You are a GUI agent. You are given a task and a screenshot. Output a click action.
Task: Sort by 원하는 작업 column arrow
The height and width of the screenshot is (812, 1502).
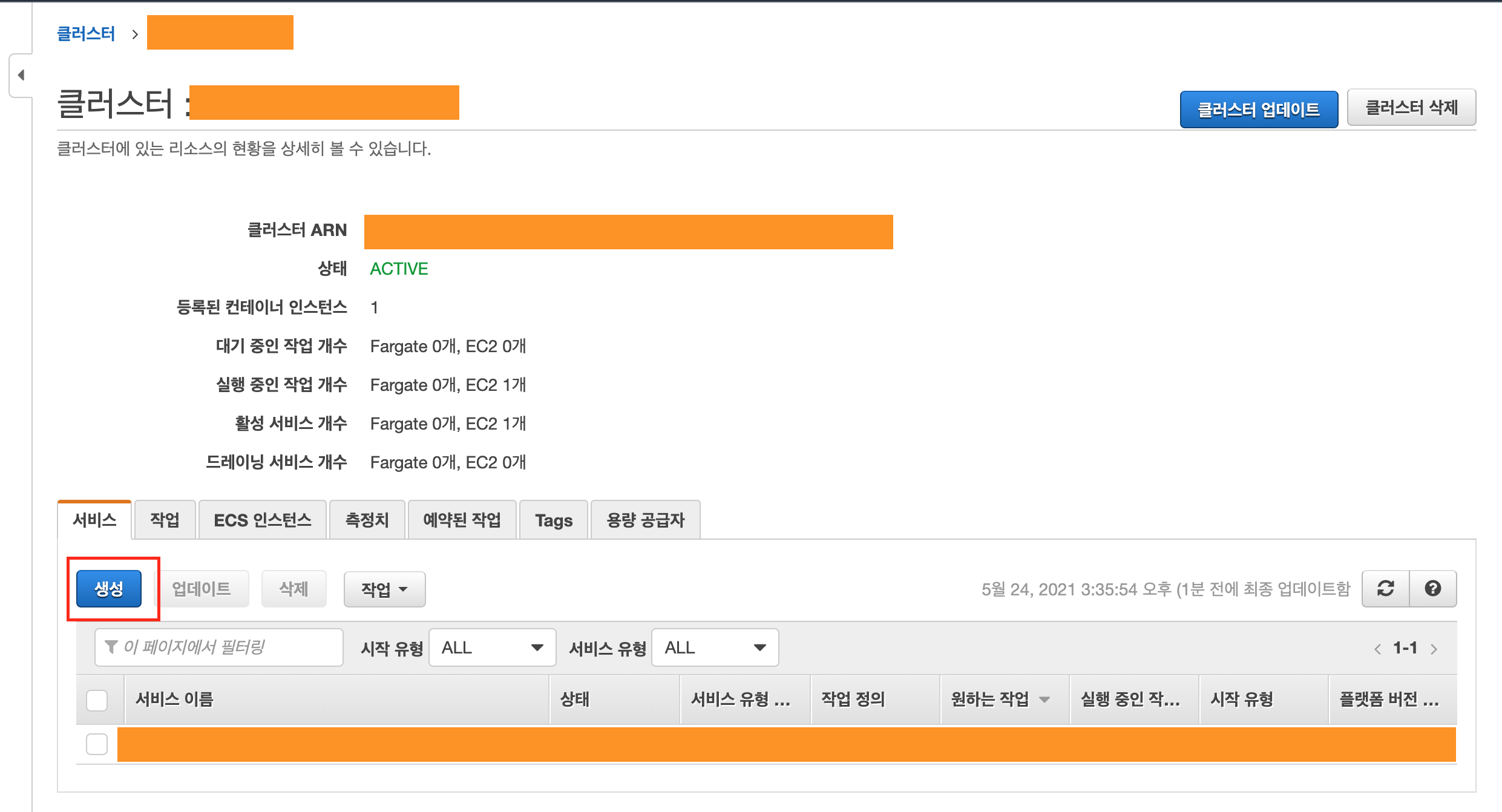tap(1044, 699)
